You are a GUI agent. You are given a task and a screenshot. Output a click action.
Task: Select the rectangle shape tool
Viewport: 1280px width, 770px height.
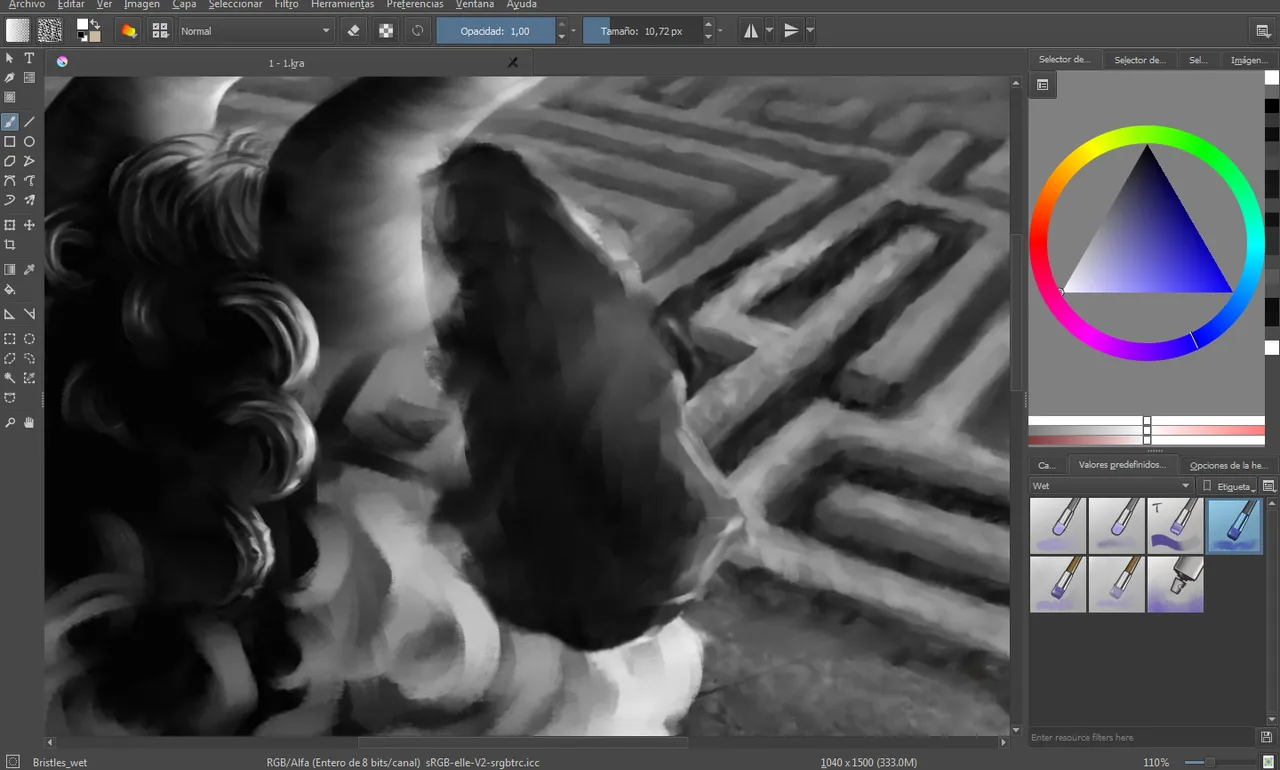pyautogui.click(x=10, y=141)
